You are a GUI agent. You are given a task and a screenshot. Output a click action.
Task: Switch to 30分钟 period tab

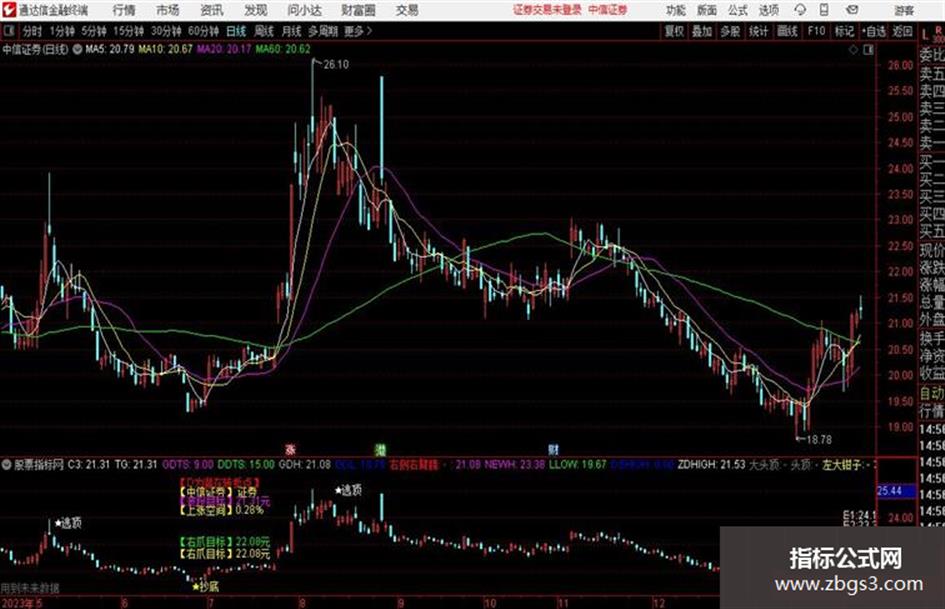point(166,31)
